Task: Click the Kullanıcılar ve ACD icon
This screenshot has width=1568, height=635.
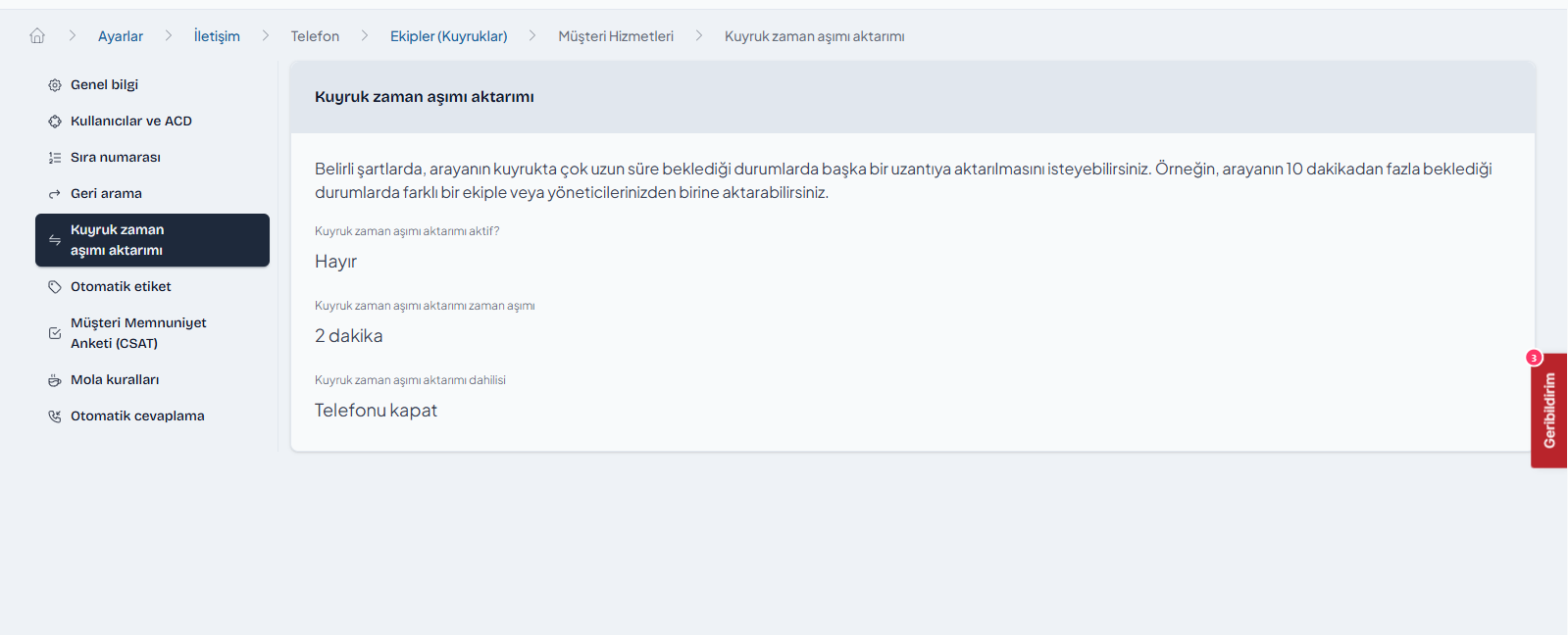Action: click(x=55, y=122)
